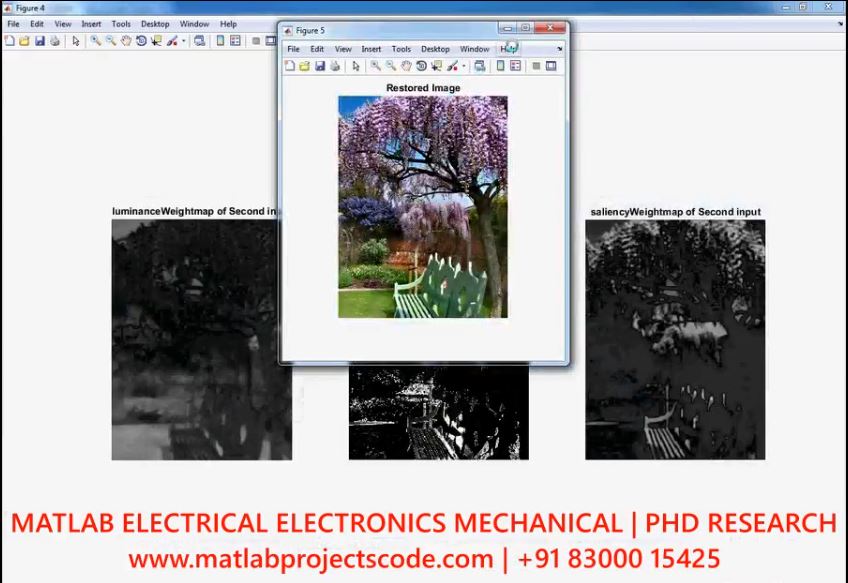Toggle Data Cursor tool in Figure 5
The width and height of the screenshot is (848, 583).
[x=436, y=66]
